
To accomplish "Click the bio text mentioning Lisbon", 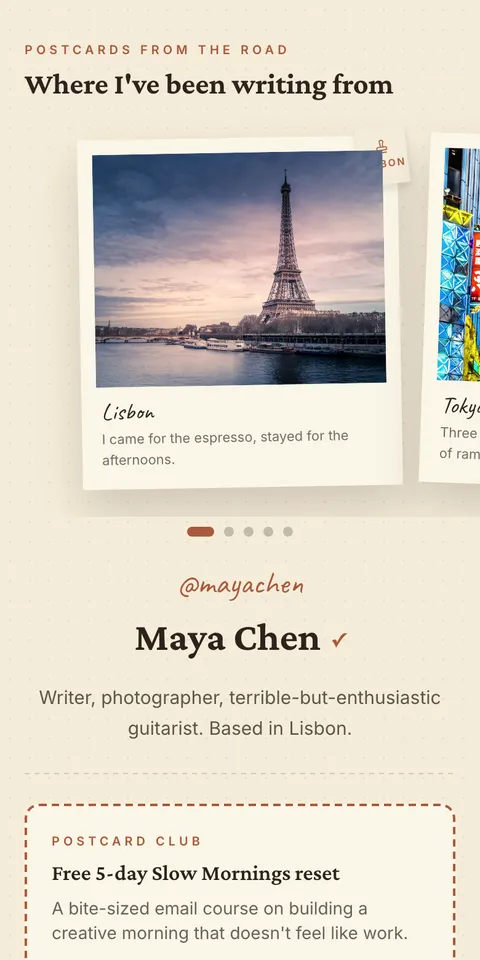I will 240,713.
